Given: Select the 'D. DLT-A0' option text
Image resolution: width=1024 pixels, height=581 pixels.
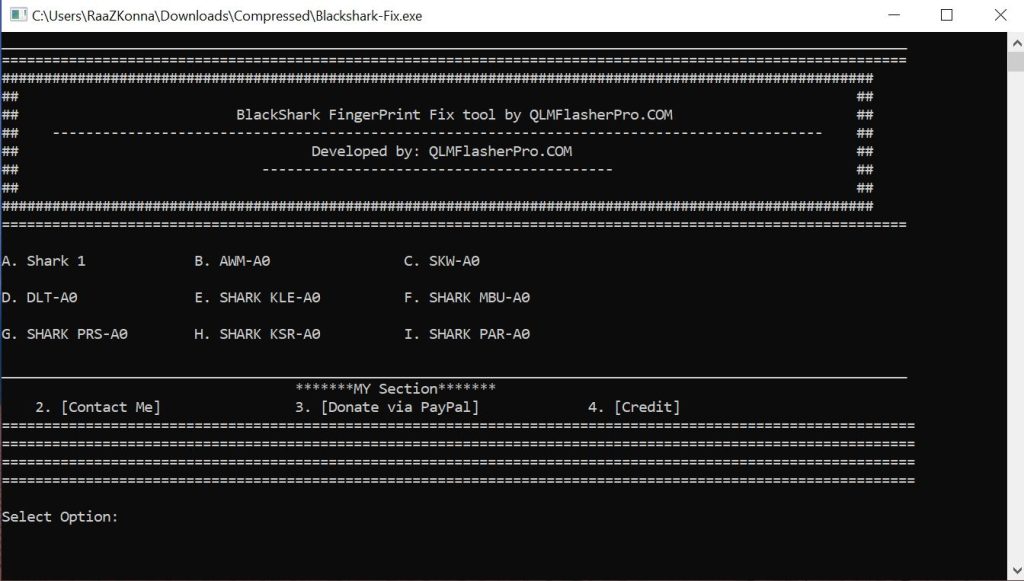Looking at the screenshot, I should pos(39,298).
